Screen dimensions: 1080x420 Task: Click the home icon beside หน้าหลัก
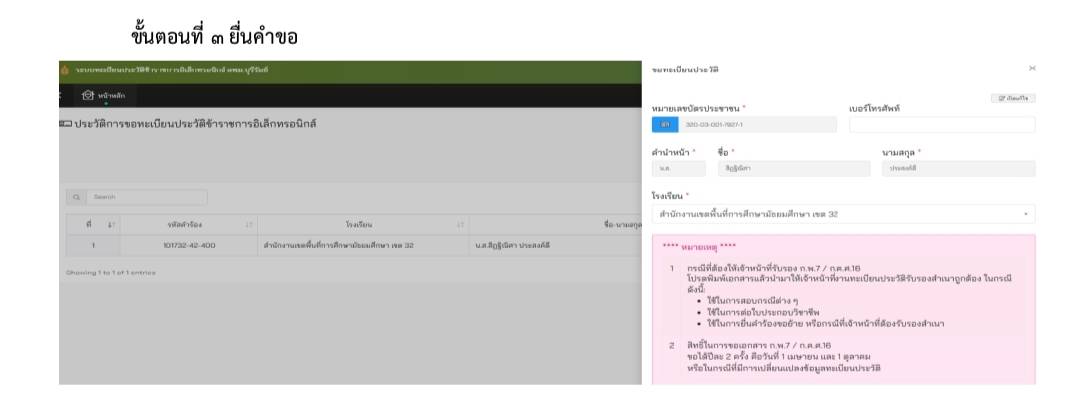tap(87, 96)
